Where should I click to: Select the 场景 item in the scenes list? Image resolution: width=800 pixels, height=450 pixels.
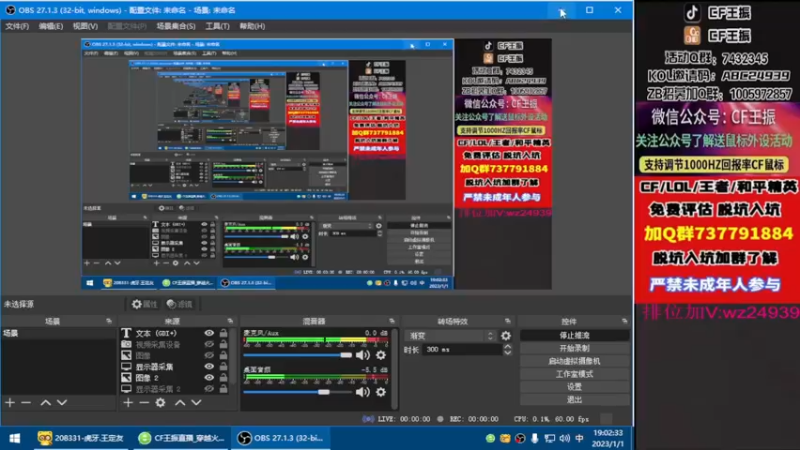pos(58,333)
